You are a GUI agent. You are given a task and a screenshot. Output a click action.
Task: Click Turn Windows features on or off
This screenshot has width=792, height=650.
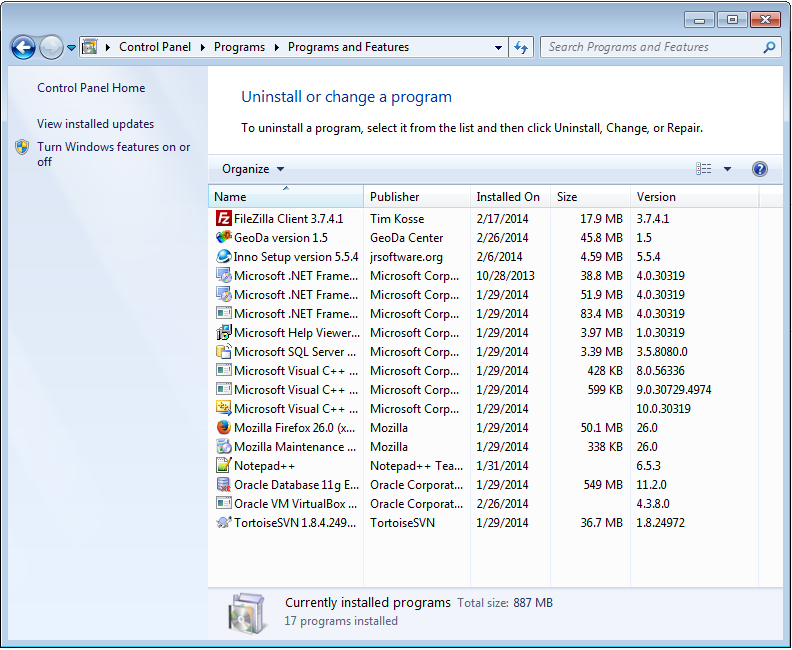click(x=114, y=154)
